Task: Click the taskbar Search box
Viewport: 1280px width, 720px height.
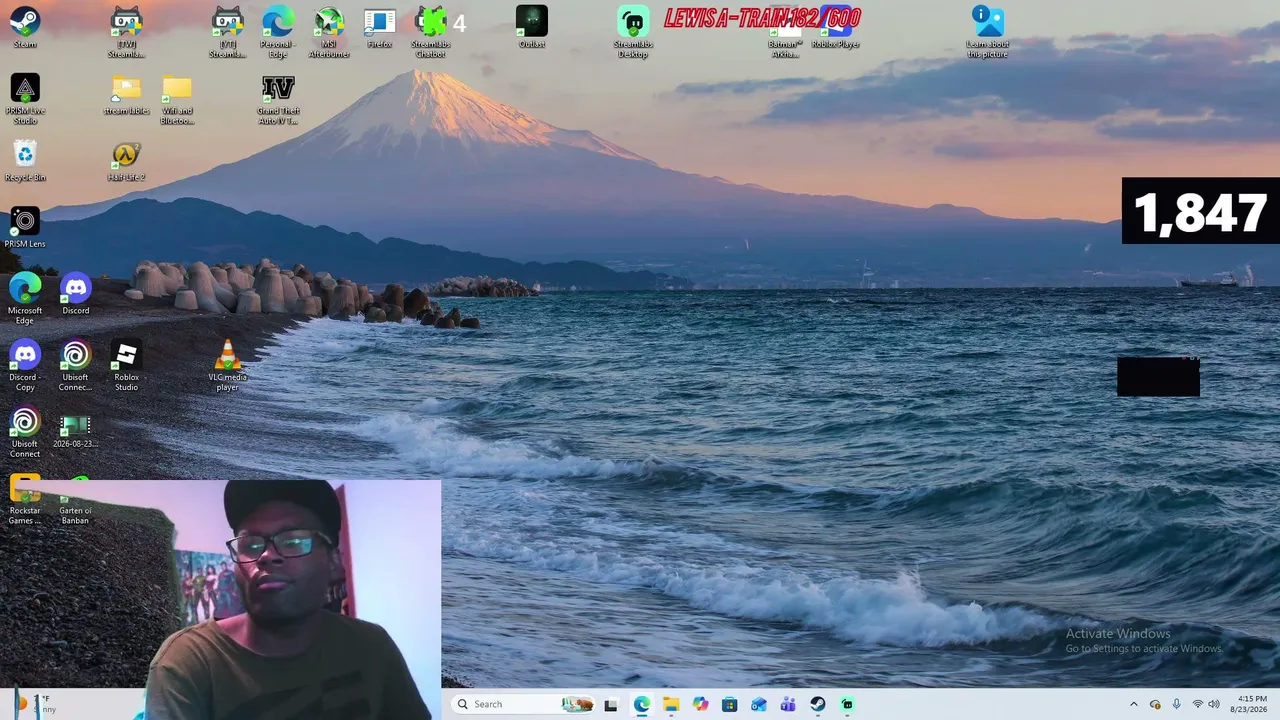Action: tap(523, 704)
